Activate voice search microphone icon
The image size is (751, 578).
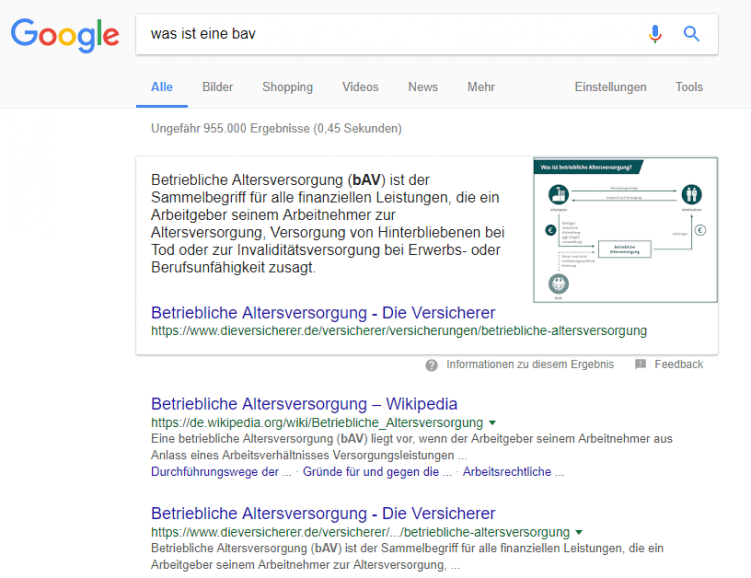tap(655, 34)
